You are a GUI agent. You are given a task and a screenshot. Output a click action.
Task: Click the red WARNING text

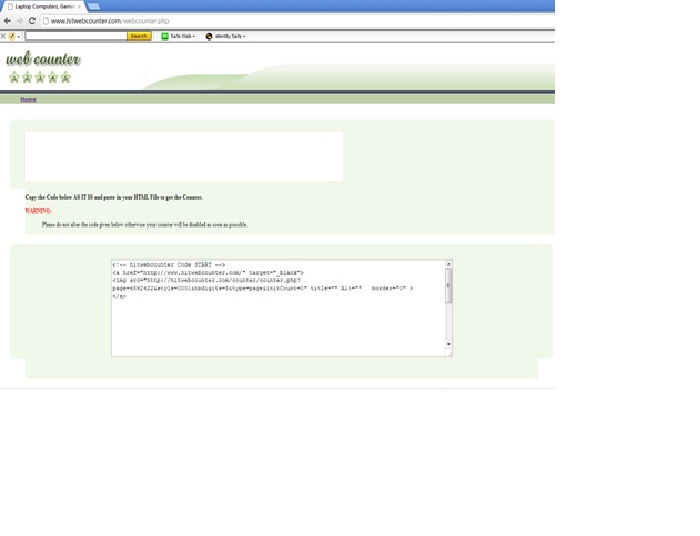tap(38, 211)
